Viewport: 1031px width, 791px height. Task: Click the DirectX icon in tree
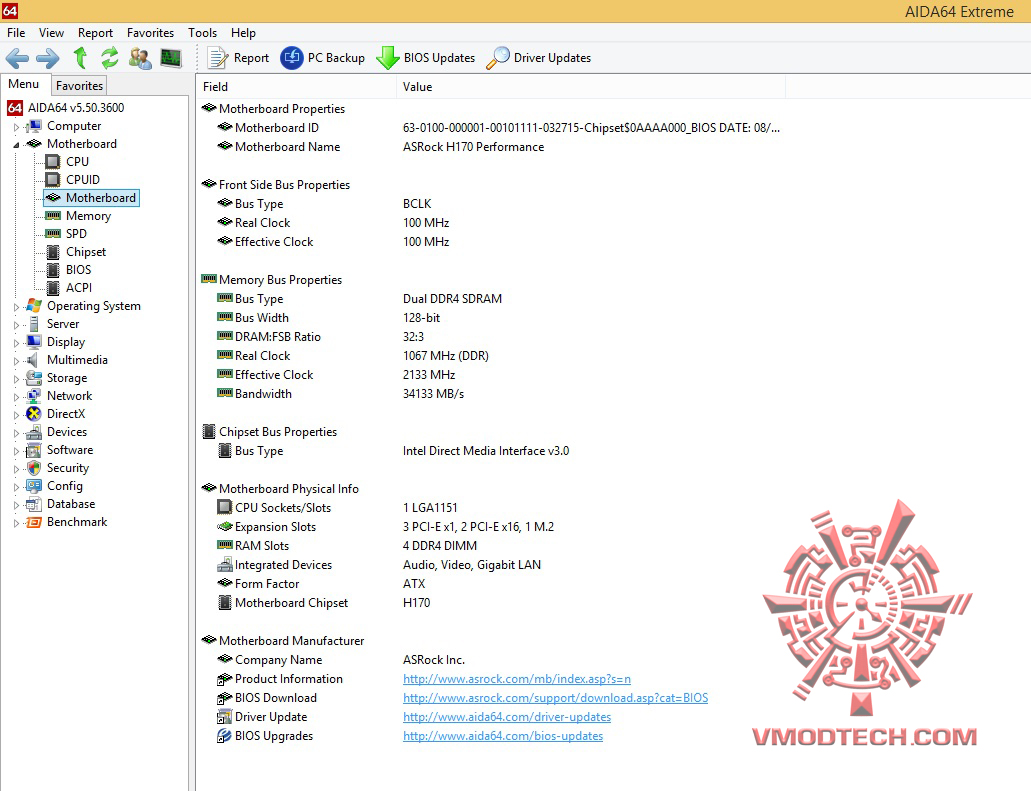[34, 414]
